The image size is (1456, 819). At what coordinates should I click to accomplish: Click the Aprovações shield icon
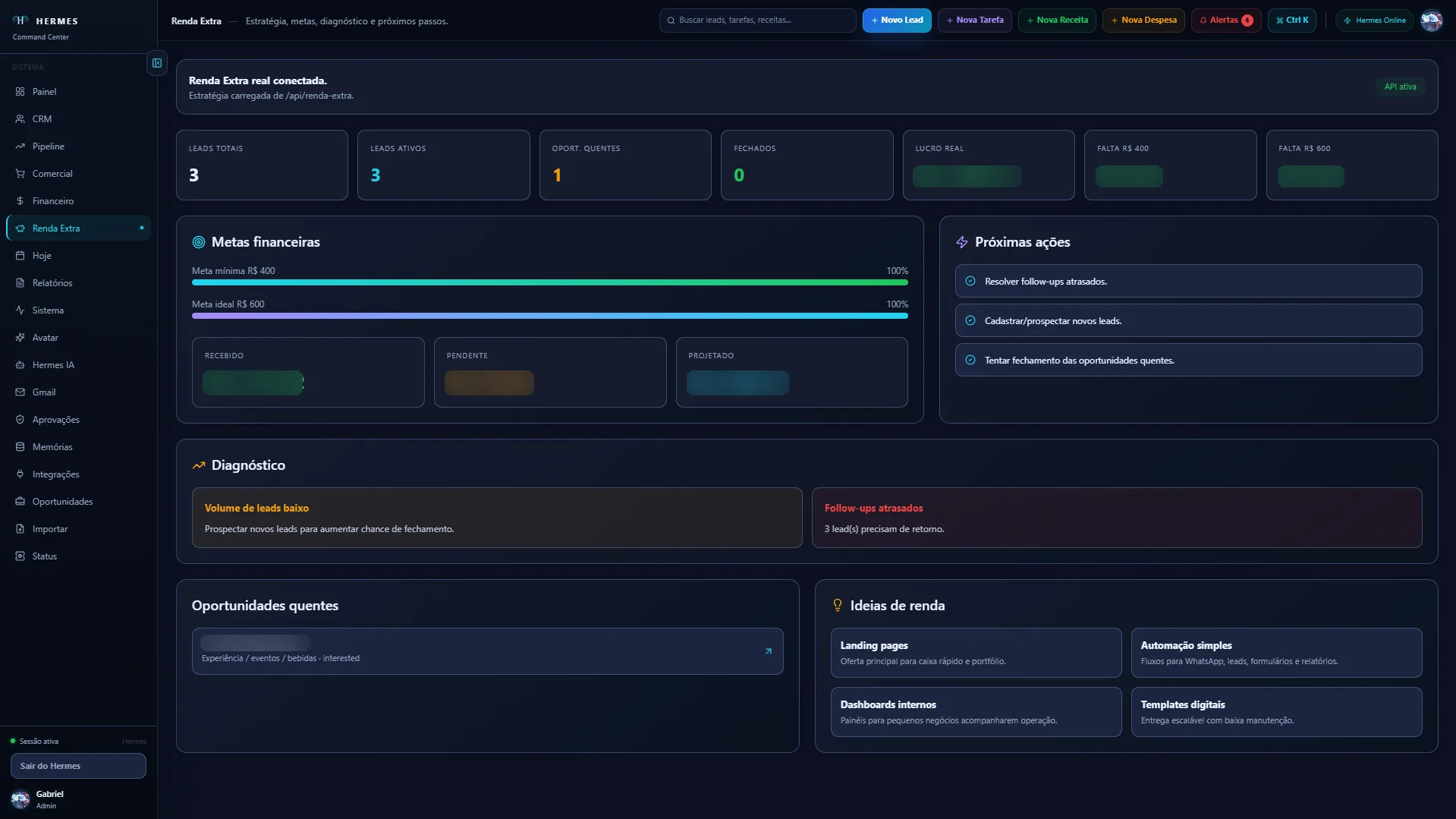coord(20,420)
